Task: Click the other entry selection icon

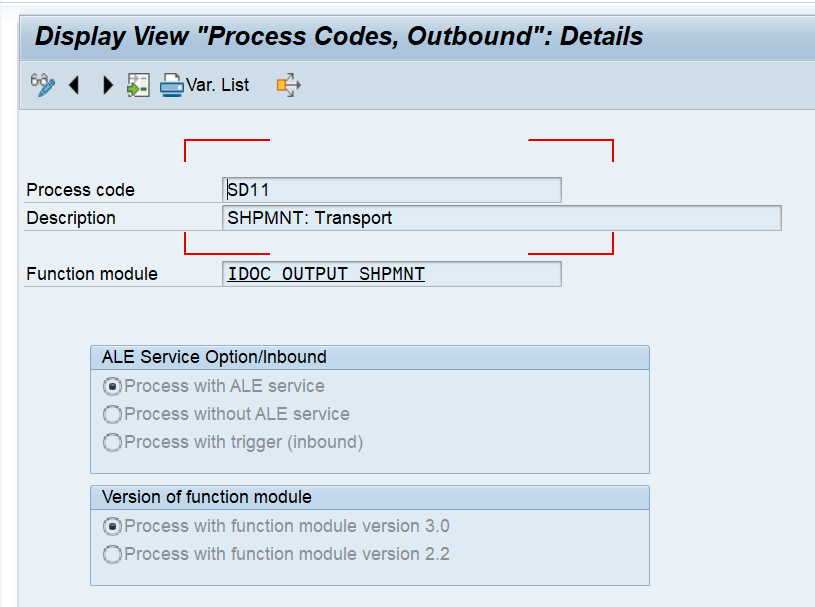Action: [138, 85]
